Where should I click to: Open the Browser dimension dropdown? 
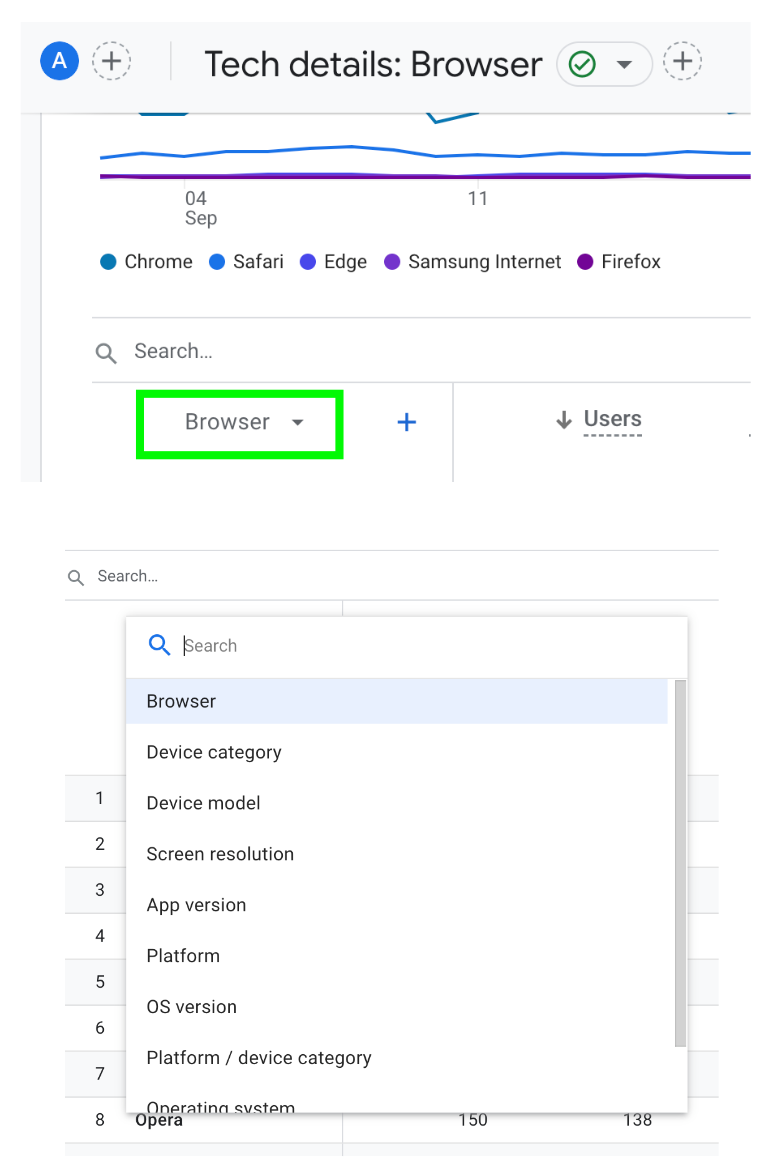(x=240, y=424)
